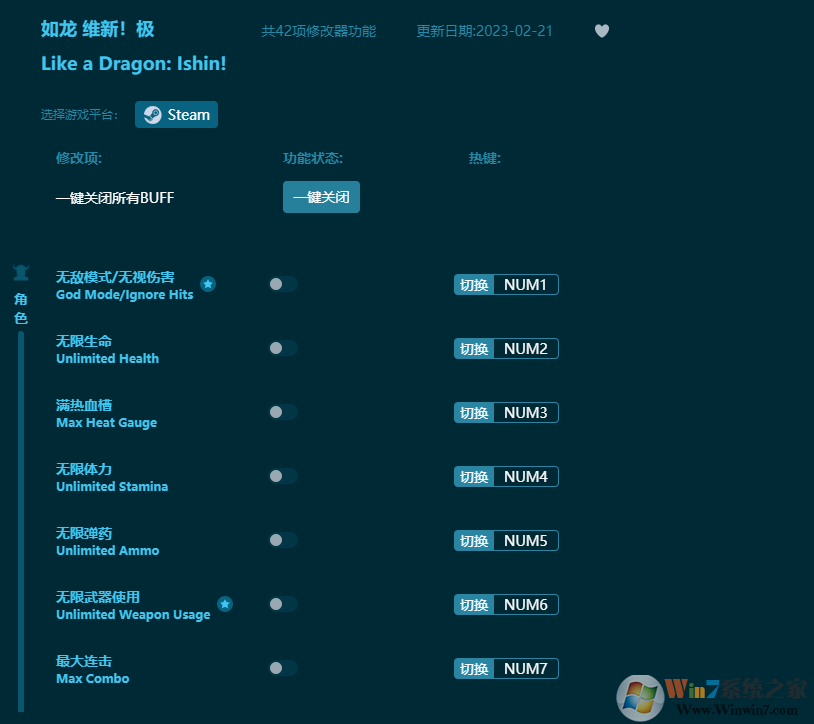This screenshot has width=814, height=724.
Task: Click the 'God Mode/Ignore Hits' label
Action: click(x=125, y=295)
